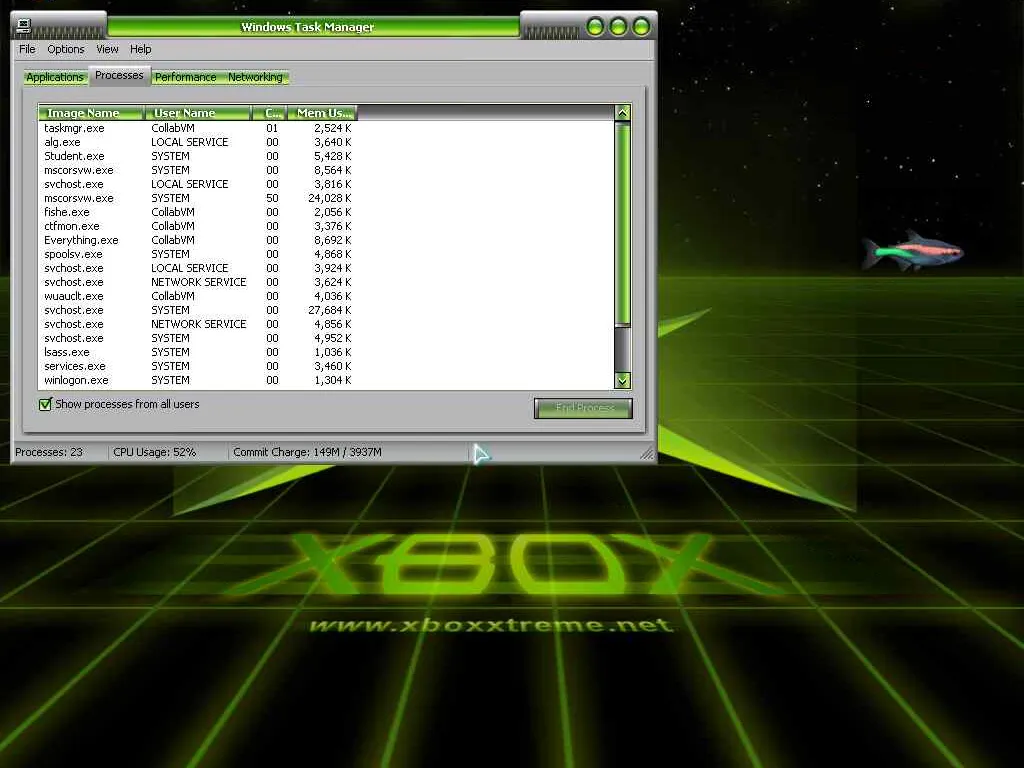This screenshot has width=1024, height=768.
Task: Sort by CPU column header
Action: pyautogui.click(x=270, y=113)
